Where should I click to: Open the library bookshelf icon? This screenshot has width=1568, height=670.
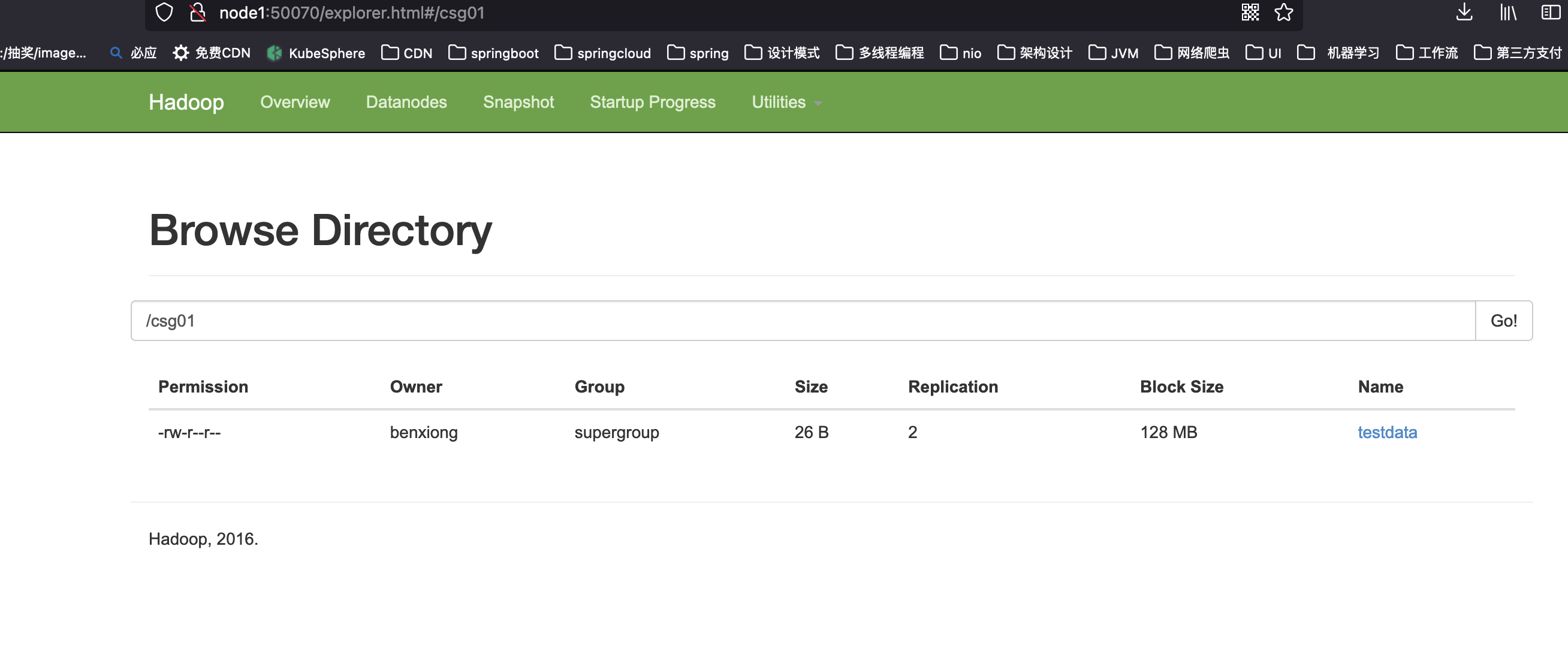tap(1507, 12)
